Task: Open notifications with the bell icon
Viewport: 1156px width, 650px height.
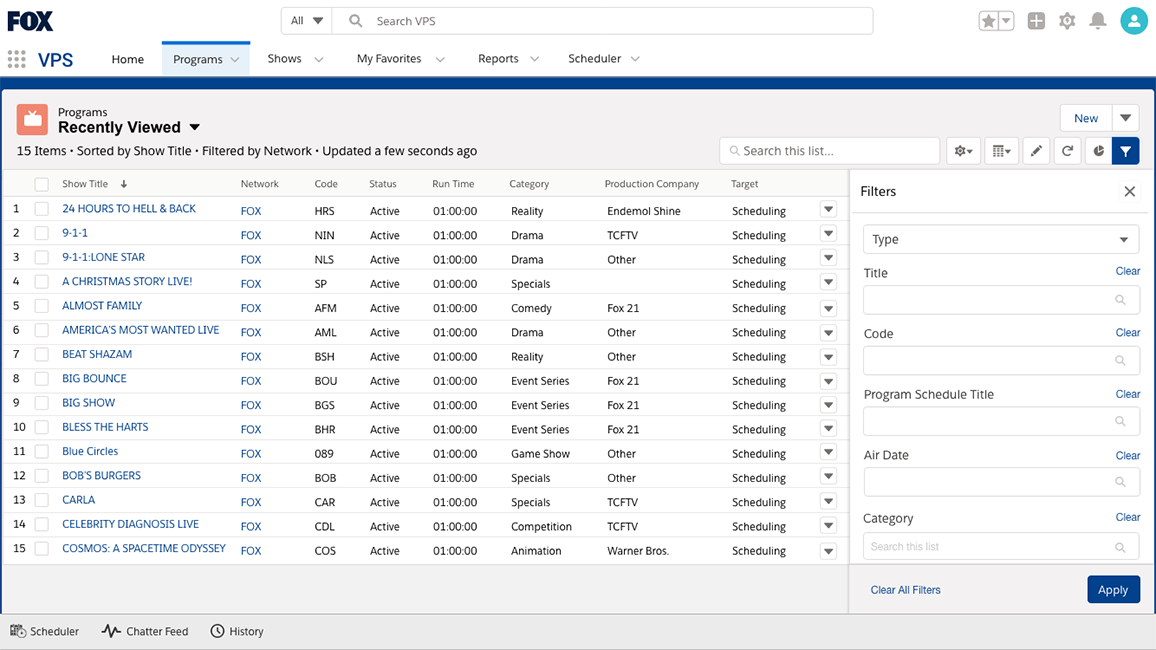Action: pyautogui.click(x=1098, y=20)
